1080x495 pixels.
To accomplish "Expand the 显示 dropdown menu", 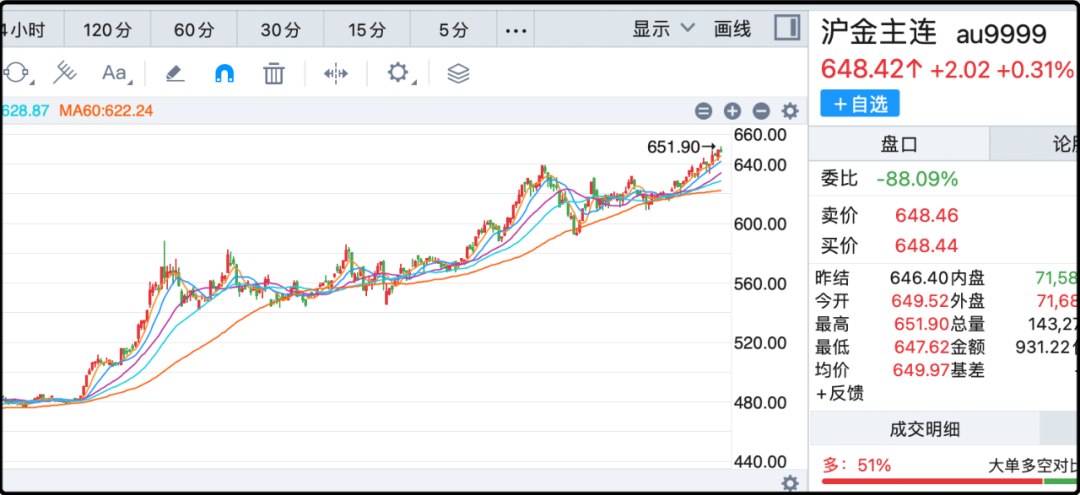I will 663,29.
